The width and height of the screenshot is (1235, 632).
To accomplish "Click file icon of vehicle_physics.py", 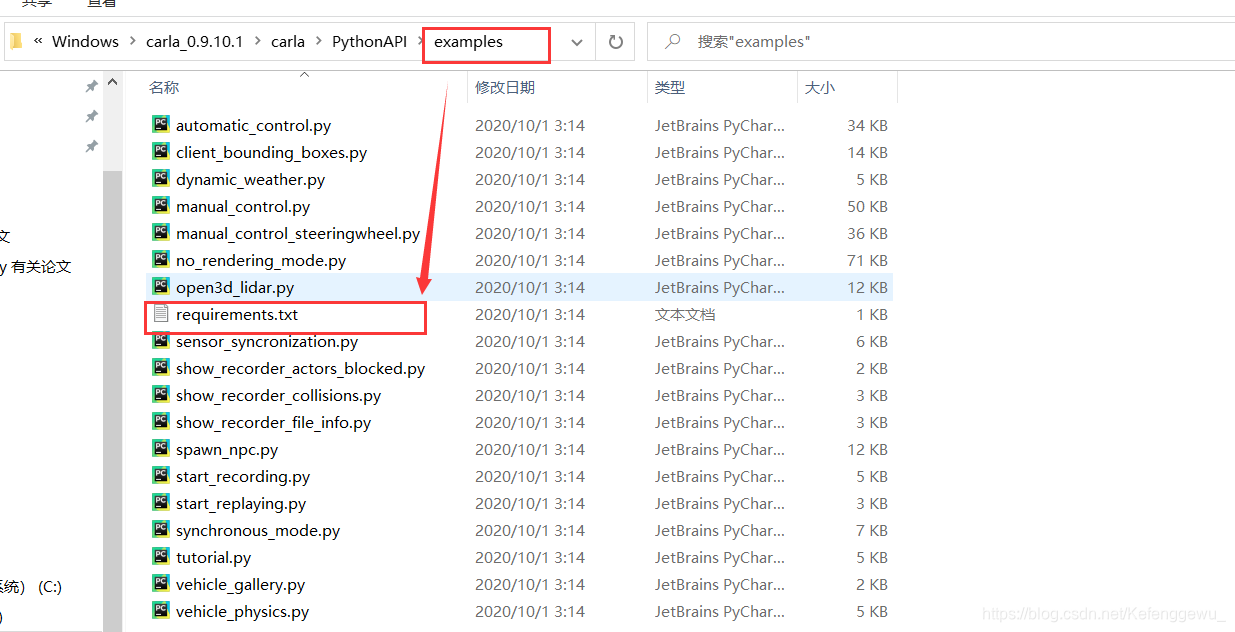I will tap(161, 611).
